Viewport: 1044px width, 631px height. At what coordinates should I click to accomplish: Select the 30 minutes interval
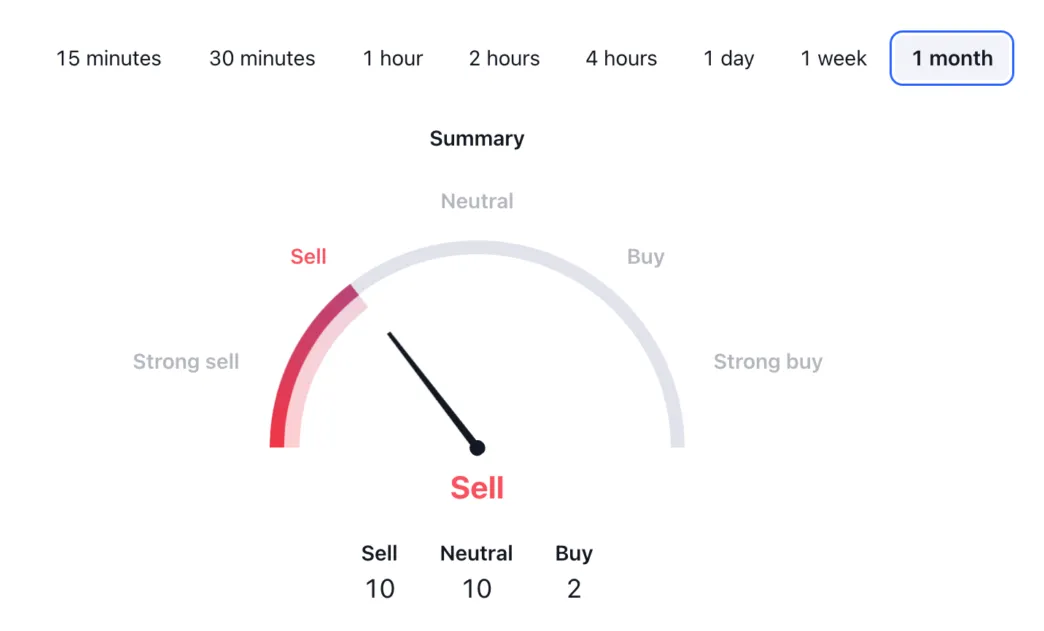[x=261, y=58]
